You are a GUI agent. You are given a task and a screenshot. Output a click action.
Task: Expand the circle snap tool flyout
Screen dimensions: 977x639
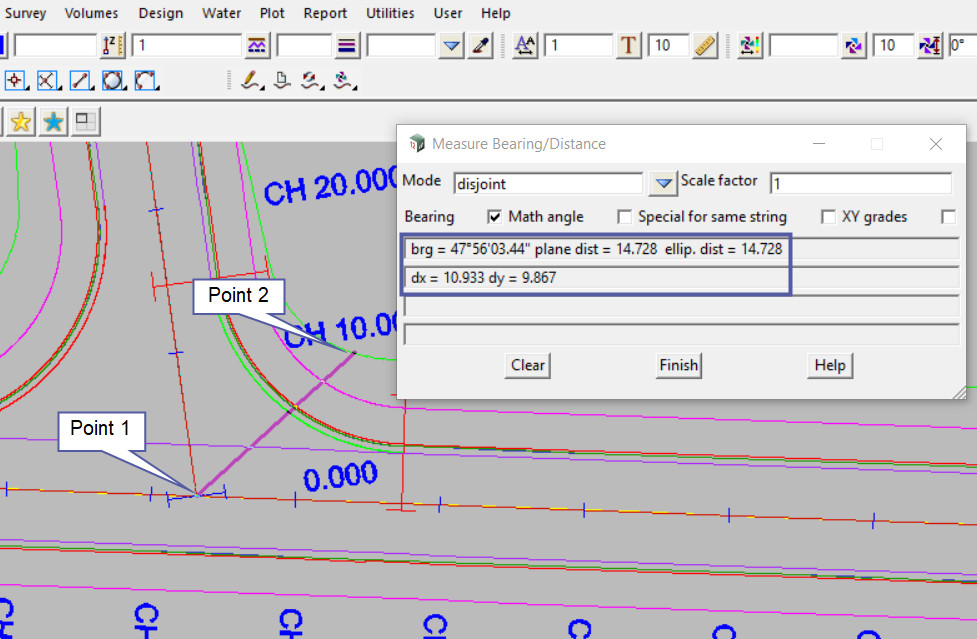point(114,80)
